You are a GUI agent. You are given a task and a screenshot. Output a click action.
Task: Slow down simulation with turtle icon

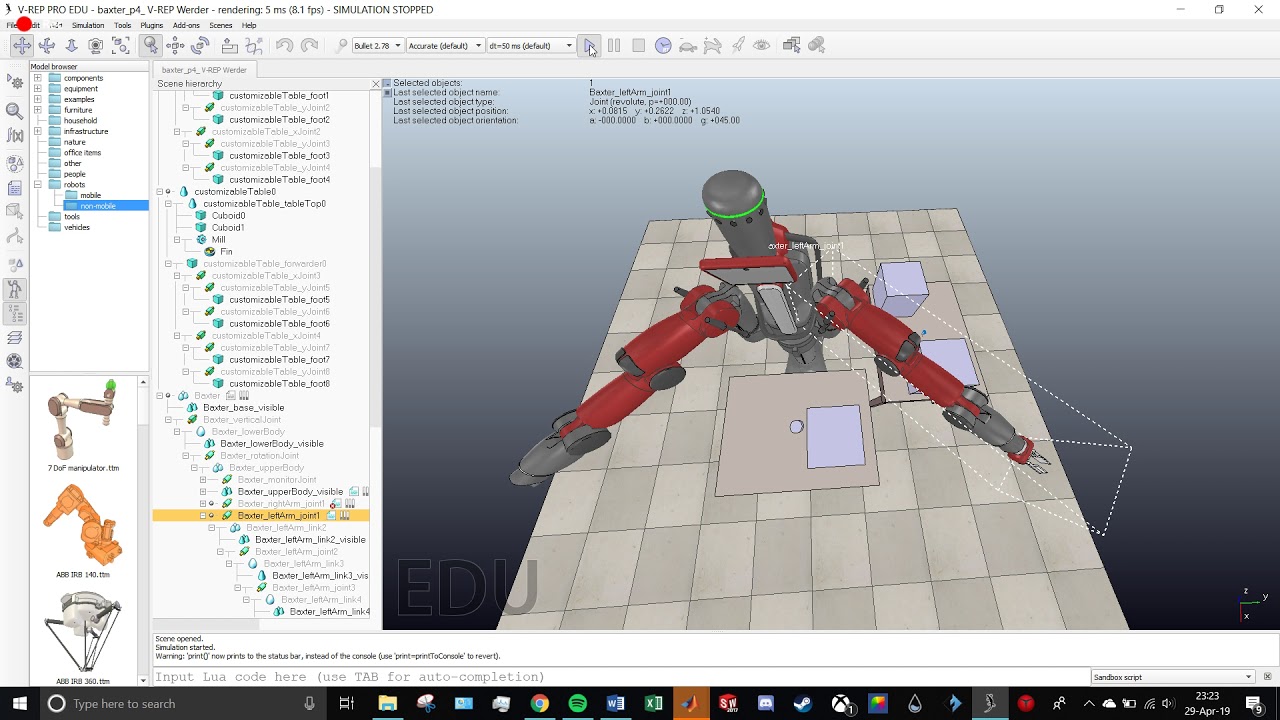[x=688, y=45]
